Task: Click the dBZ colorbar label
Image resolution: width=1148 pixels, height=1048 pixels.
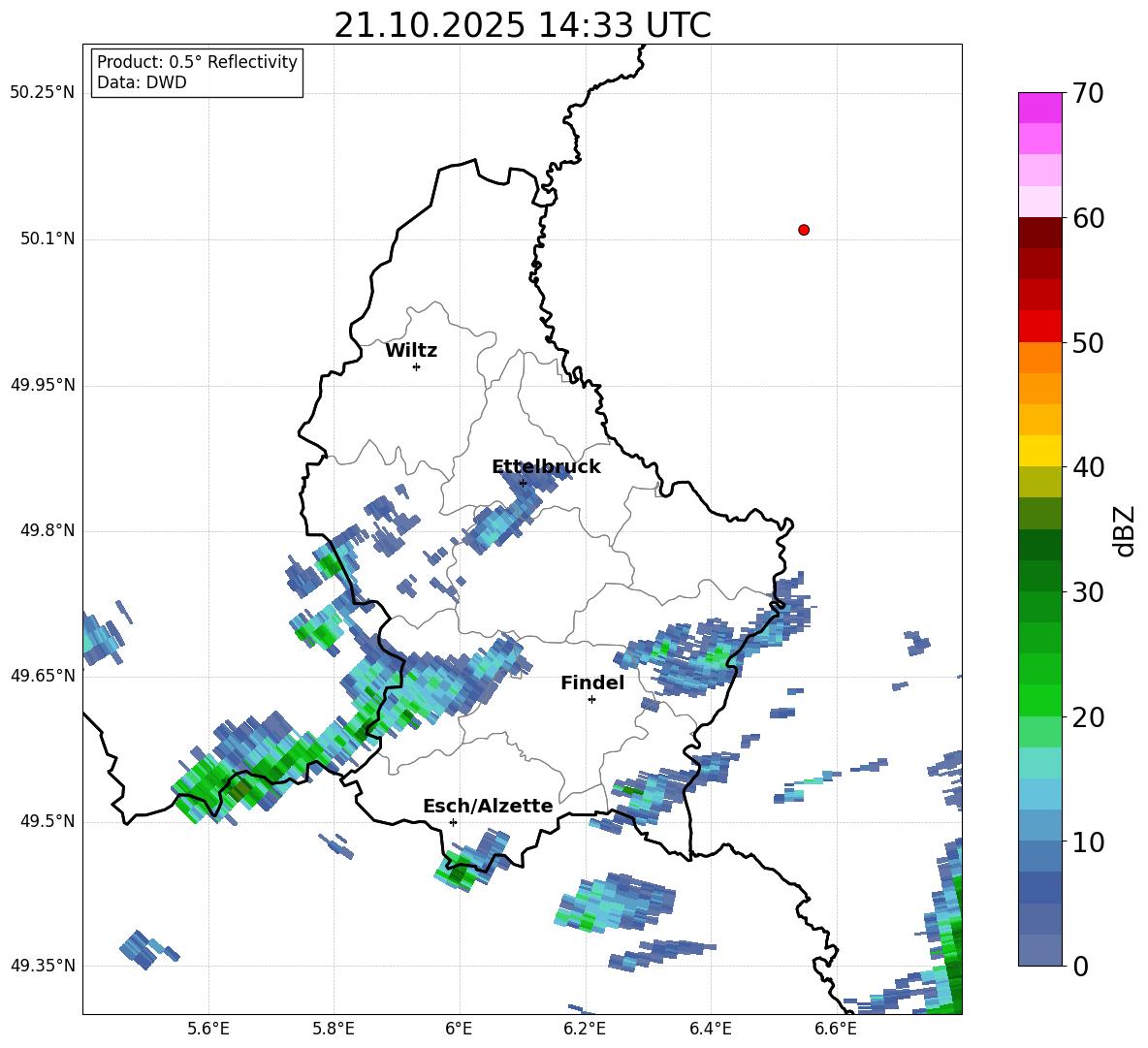Action: (x=1126, y=530)
